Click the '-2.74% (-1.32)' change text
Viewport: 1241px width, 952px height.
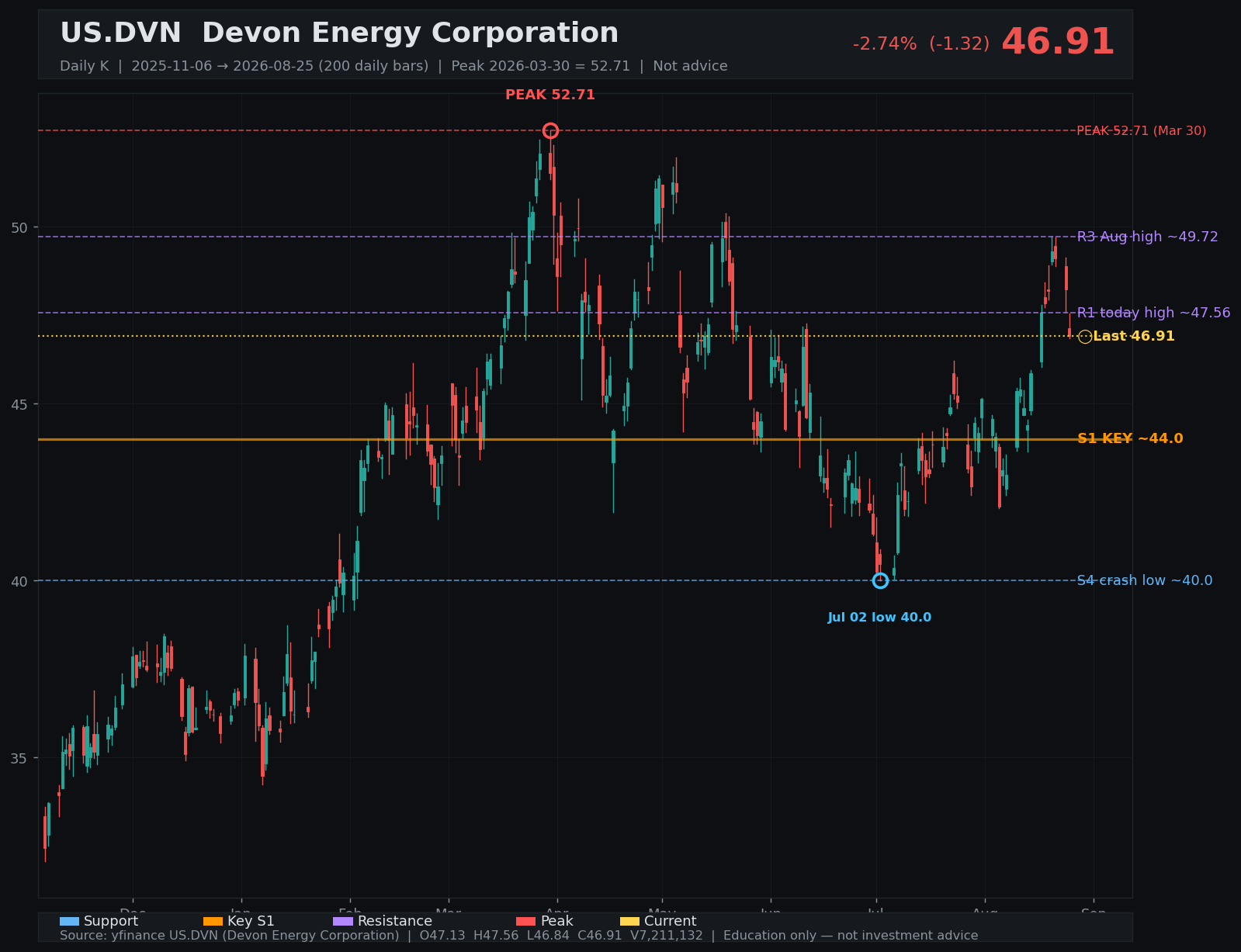pyautogui.click(x=921, y=44)
